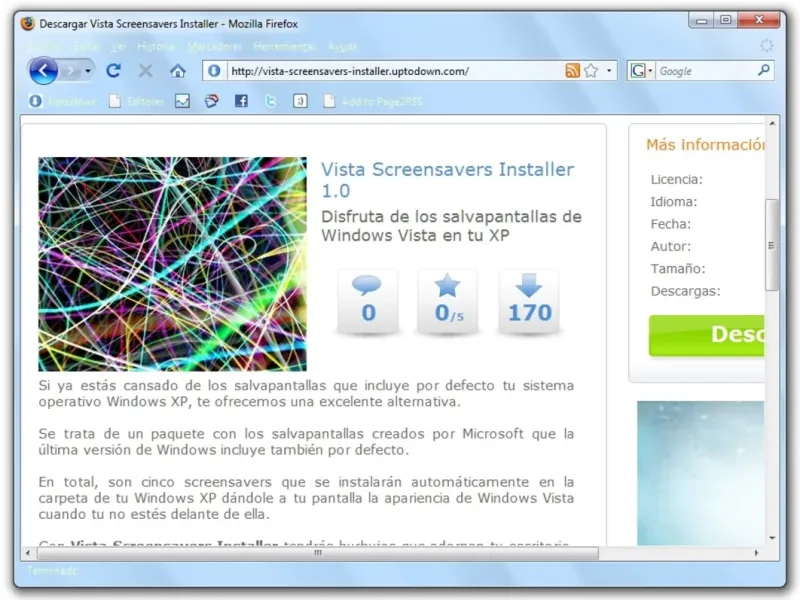The height and width of the screenshot is (600, 800).
Task: Open the Editar menu
Action: click(x=86, y=46)
